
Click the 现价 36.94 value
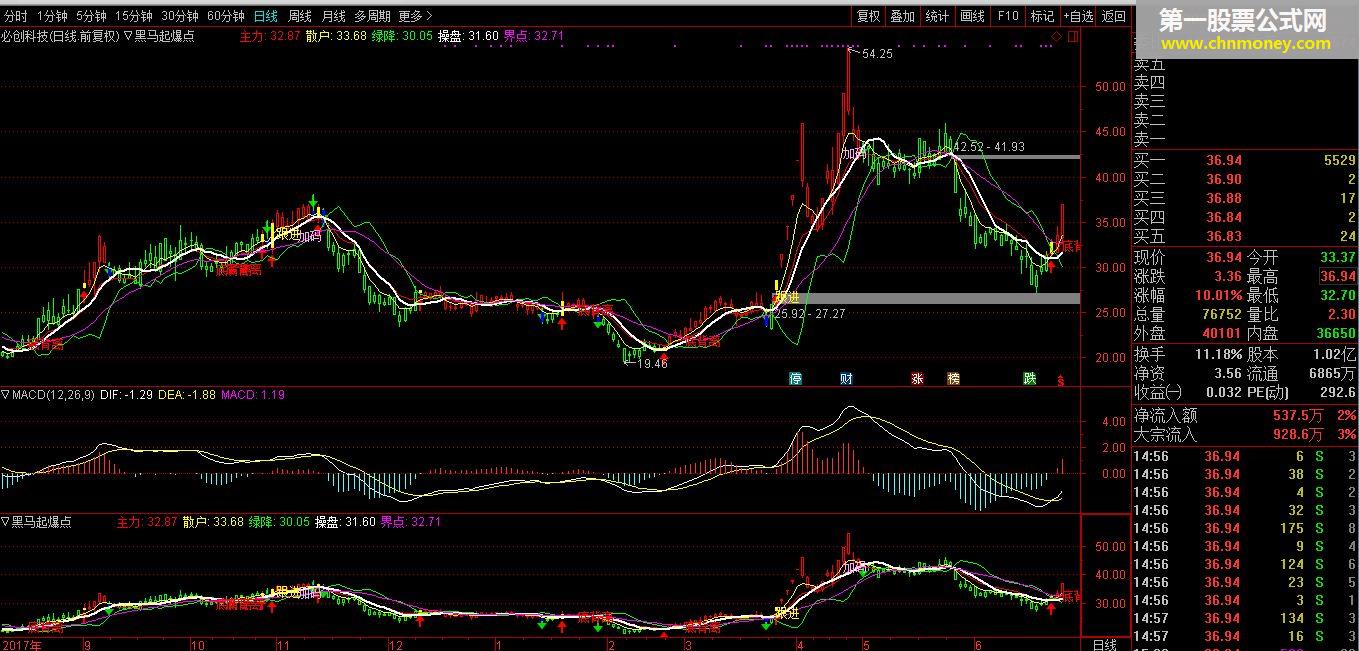pyautogui.click(x=1224, y=257)
